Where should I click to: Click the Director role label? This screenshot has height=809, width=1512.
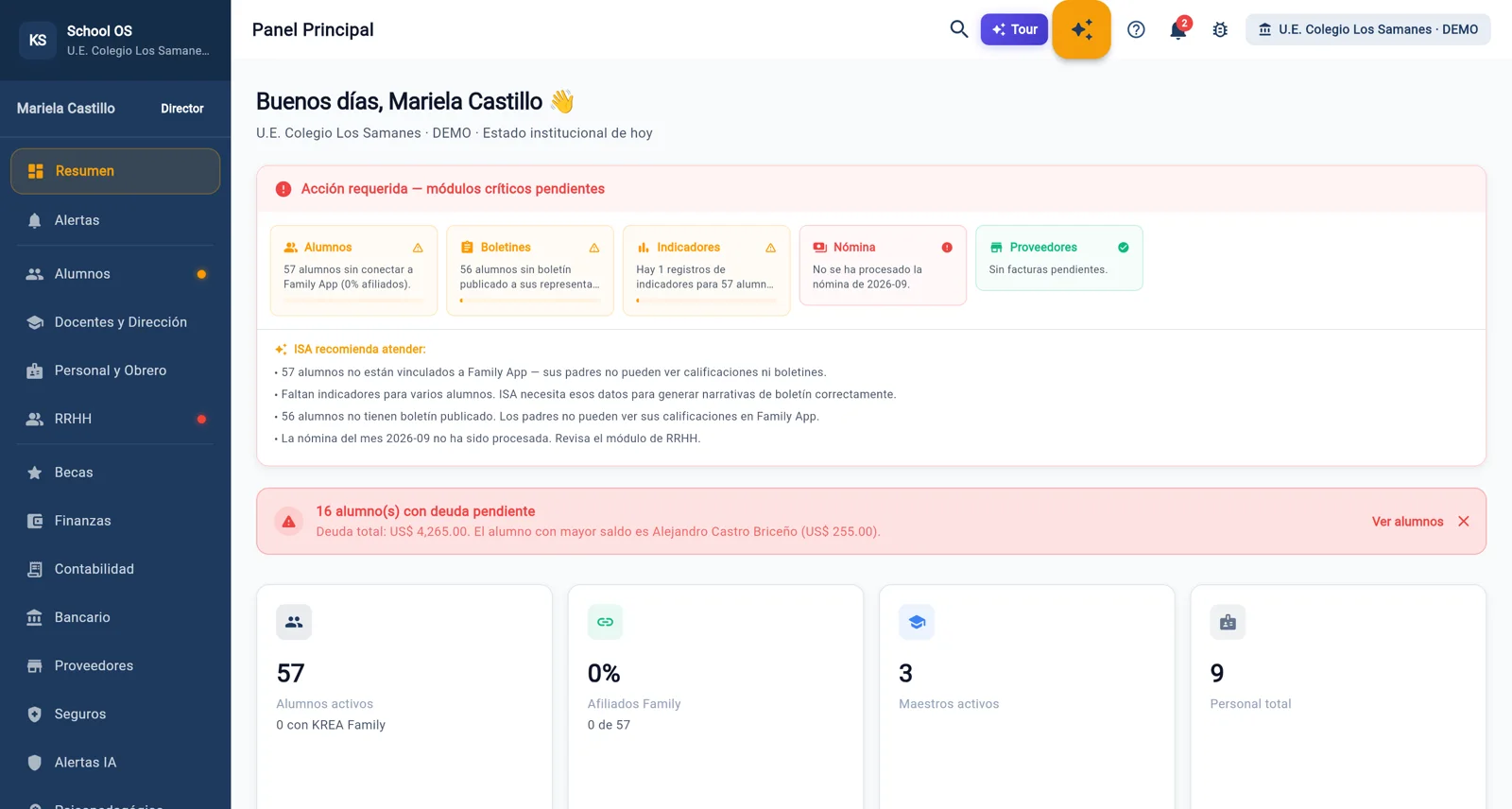(182, 109)
